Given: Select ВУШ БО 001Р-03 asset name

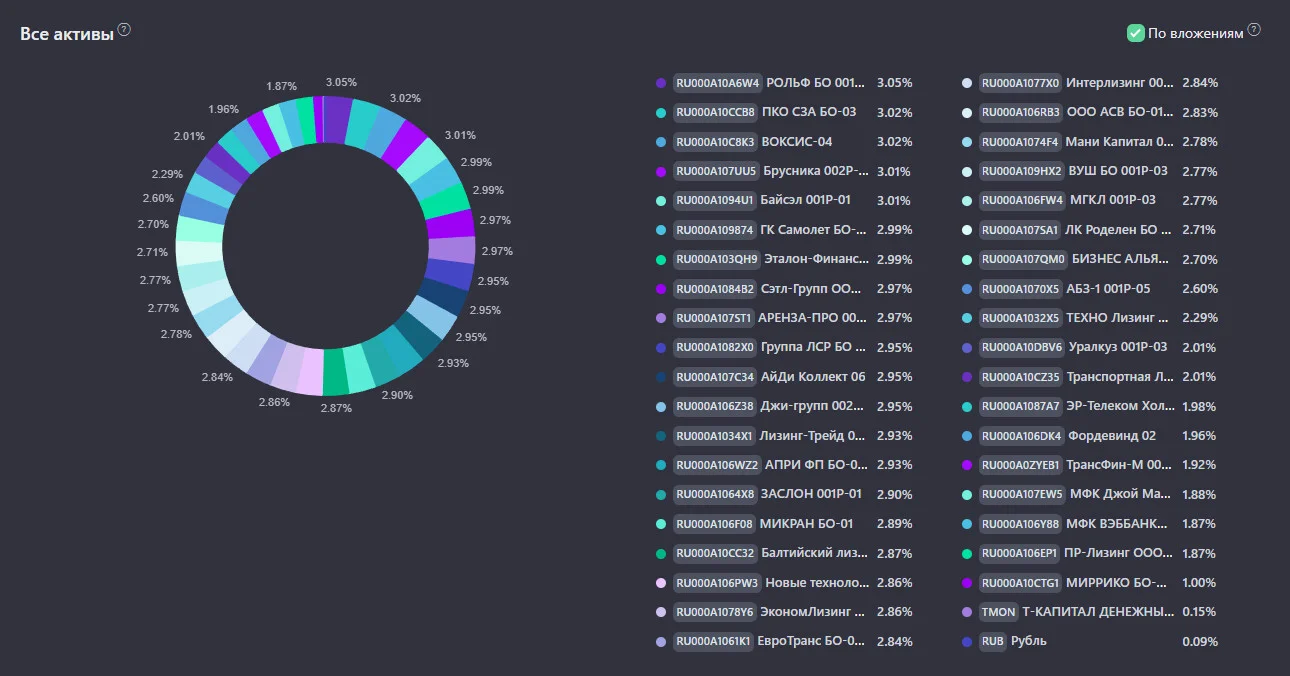Looking at the screenshot, I should (1118, 171).
